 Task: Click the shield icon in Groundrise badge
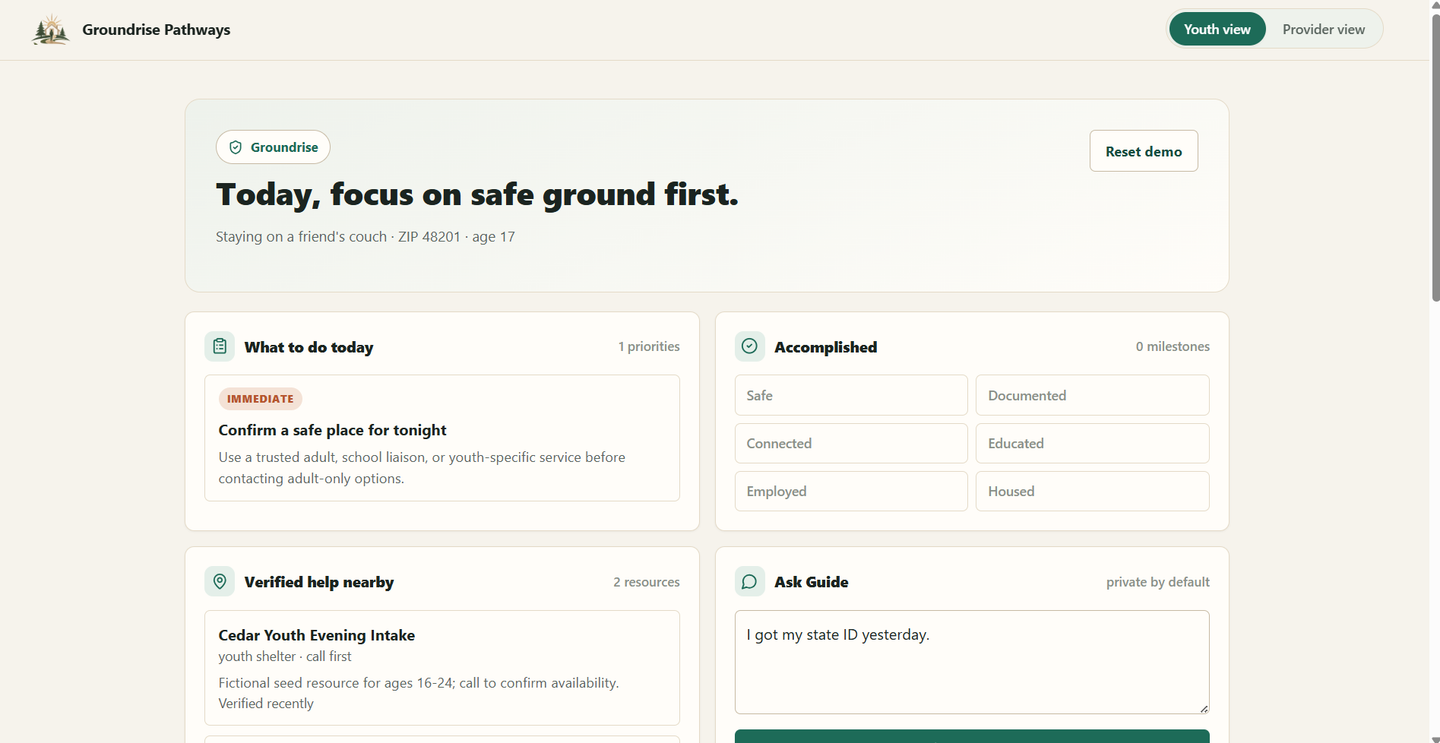(236, 147)
